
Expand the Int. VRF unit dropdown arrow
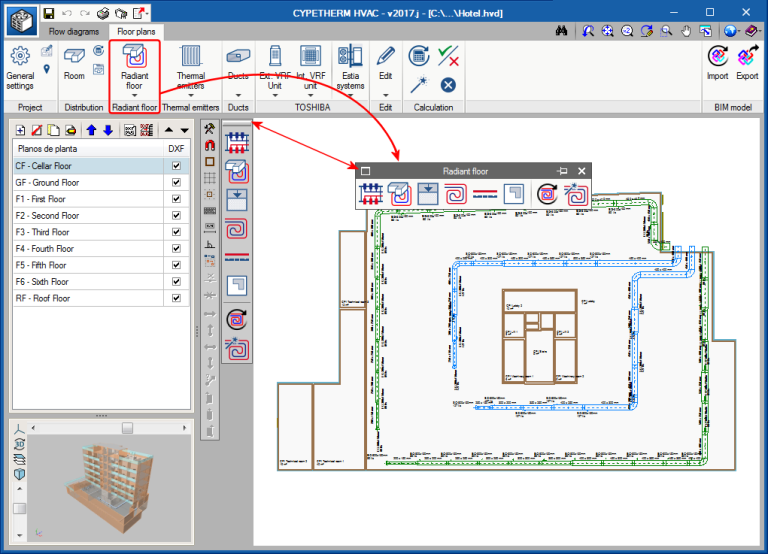pos(311,96)
